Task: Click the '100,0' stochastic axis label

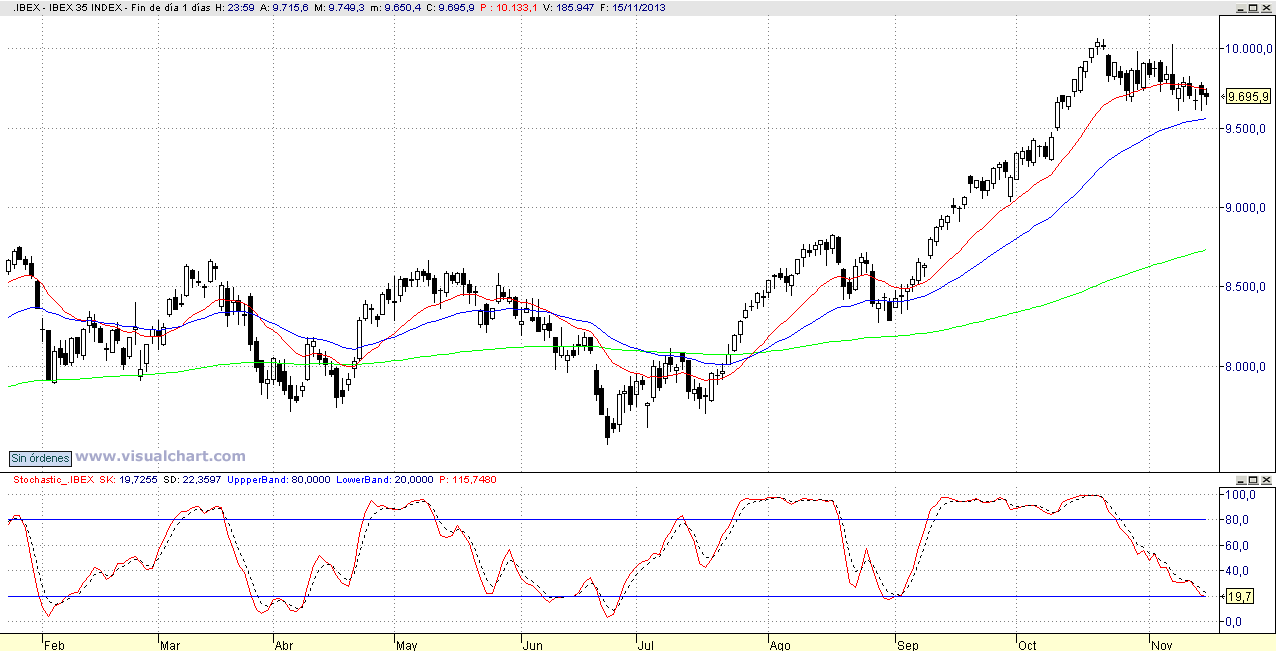Action: point(1239,494)
